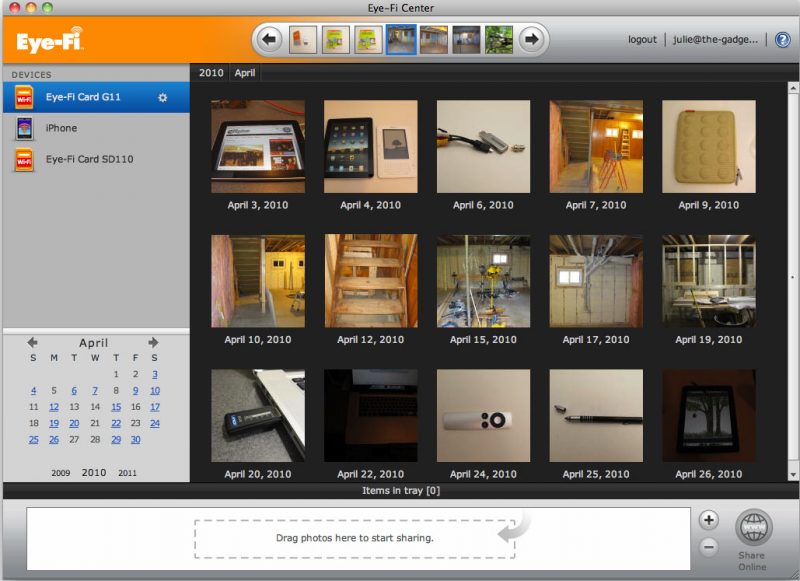Select April 15 in the calendar
This screenshot has height=581, width=800.
point(116,407)
